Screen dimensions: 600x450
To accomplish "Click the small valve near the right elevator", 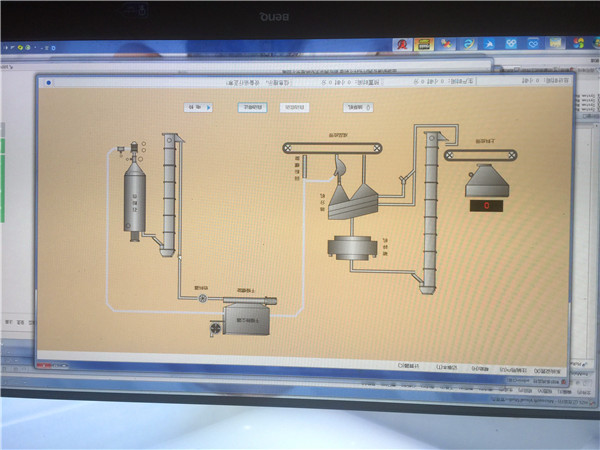I will point(403,179).
